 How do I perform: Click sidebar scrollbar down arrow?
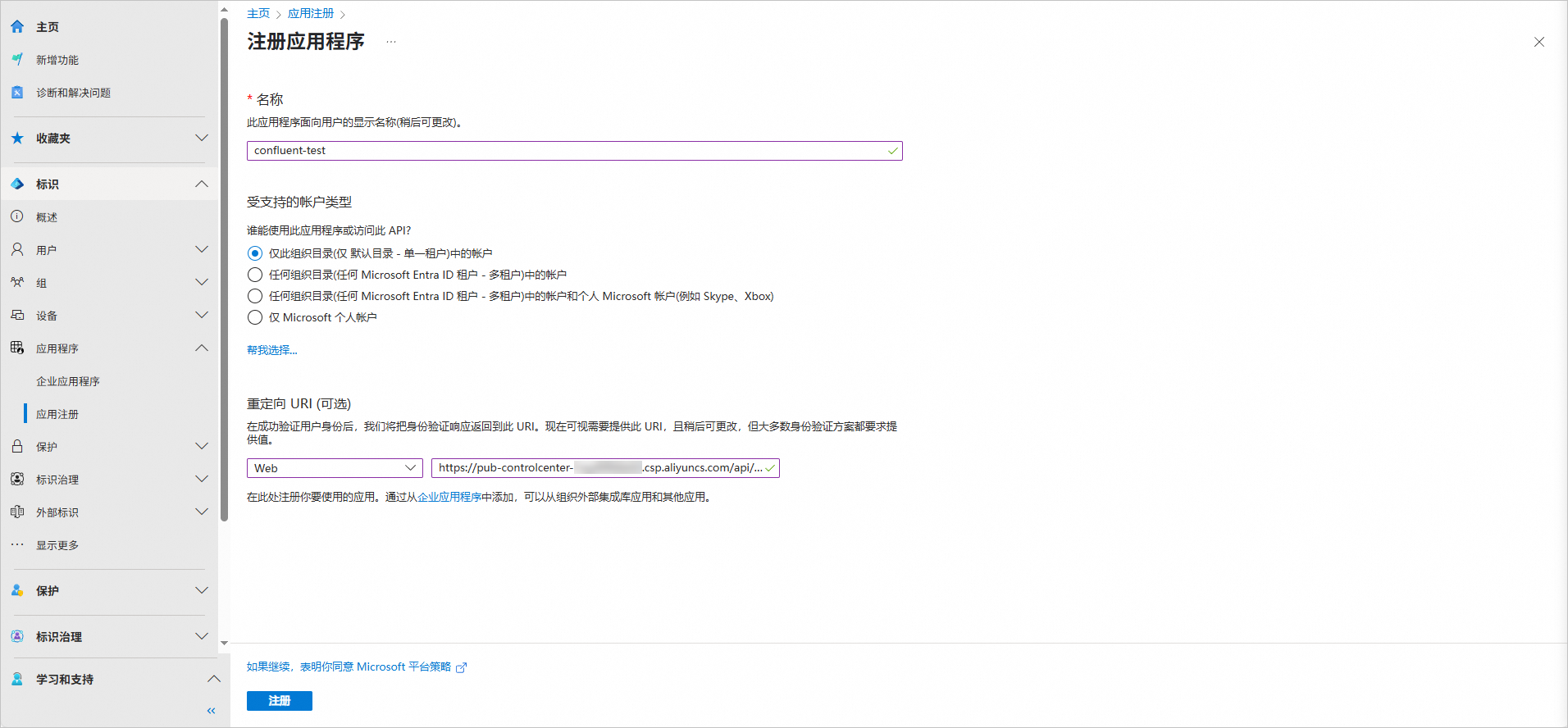coord(224,644)
